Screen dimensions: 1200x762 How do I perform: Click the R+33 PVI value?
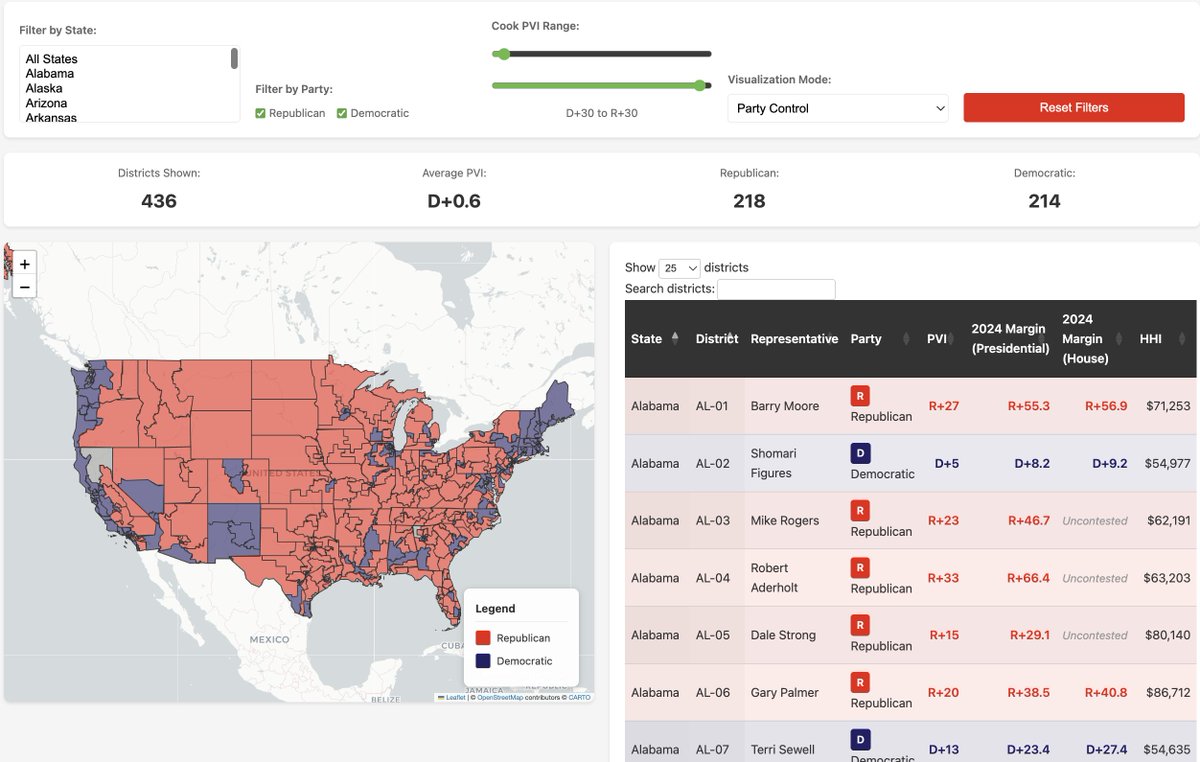943,578
